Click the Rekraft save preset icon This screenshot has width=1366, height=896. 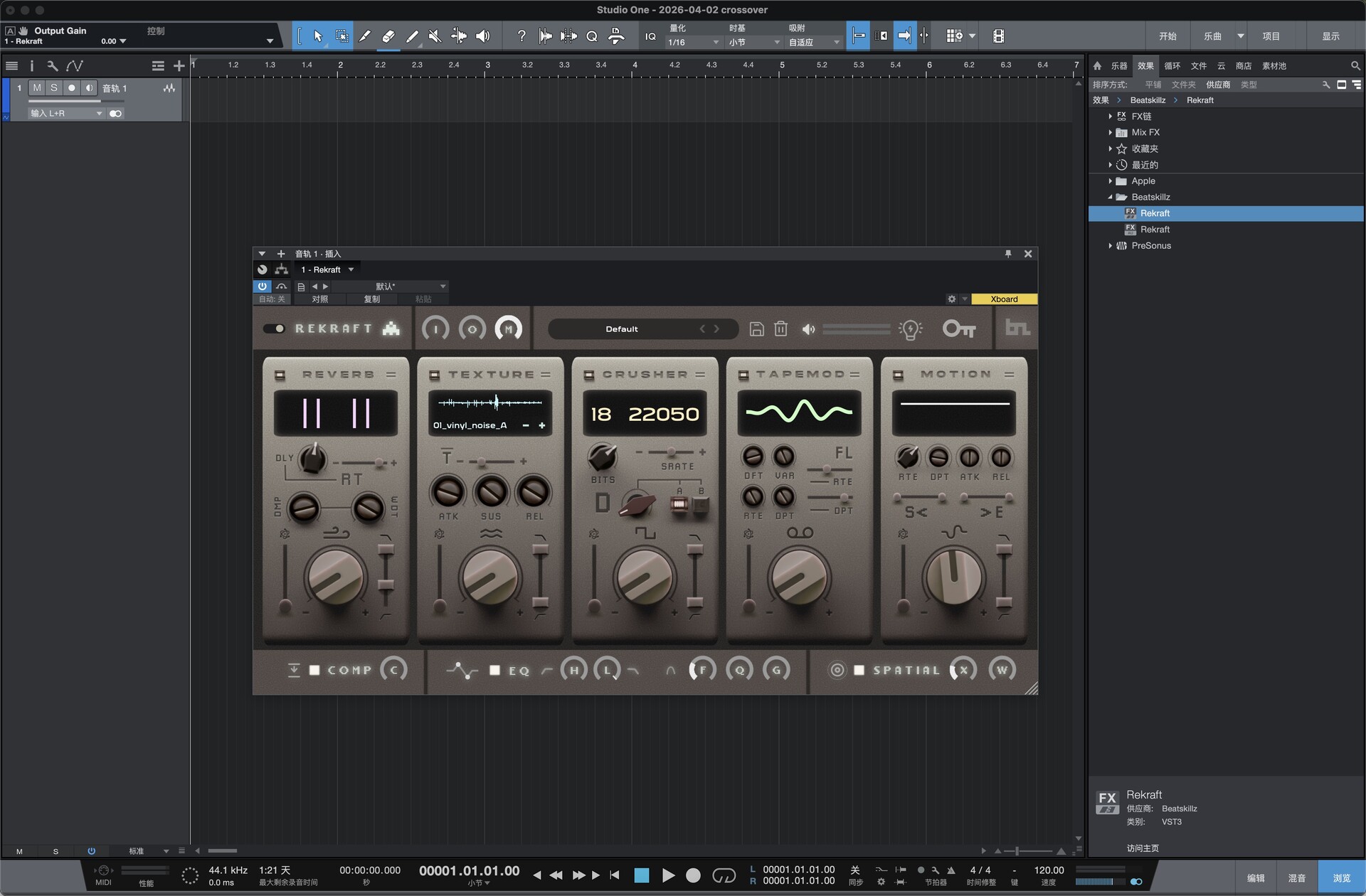click(x=757, y=329)
